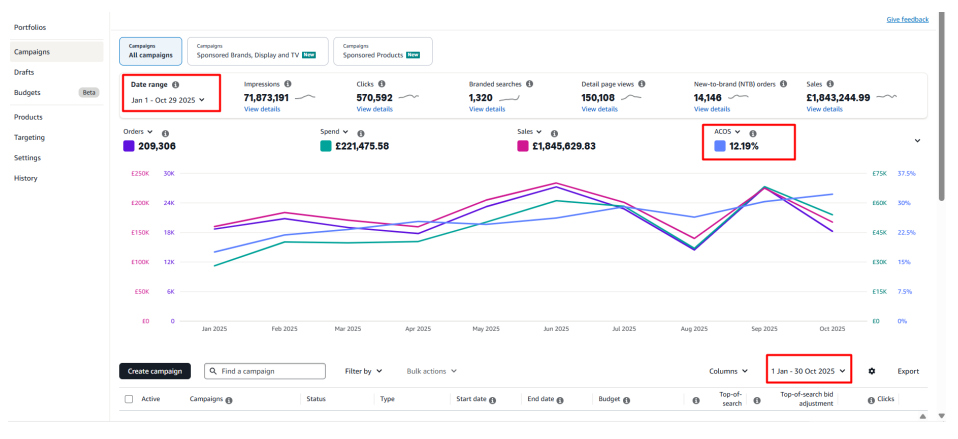
Task: Open table settings gear icon
Action: (872, 371)
